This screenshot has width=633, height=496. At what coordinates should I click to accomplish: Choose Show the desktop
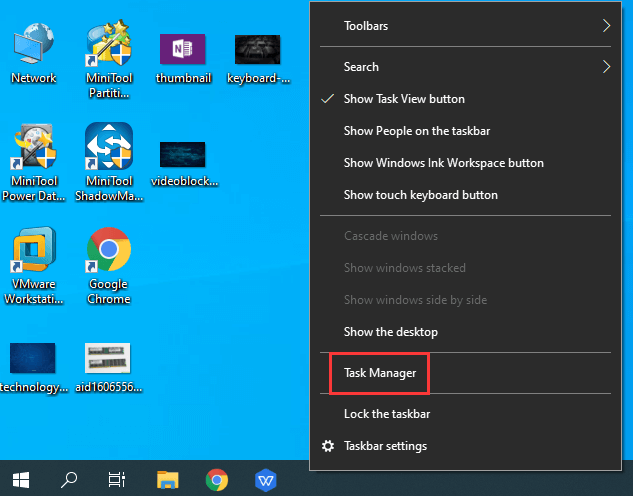465,332
